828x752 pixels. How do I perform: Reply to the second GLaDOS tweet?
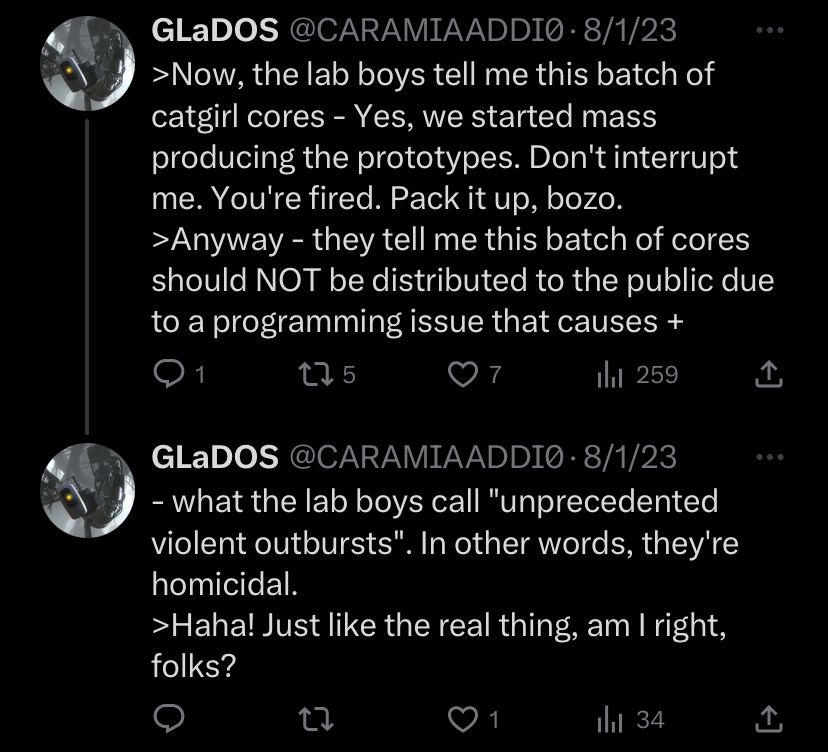coord(170,717)
